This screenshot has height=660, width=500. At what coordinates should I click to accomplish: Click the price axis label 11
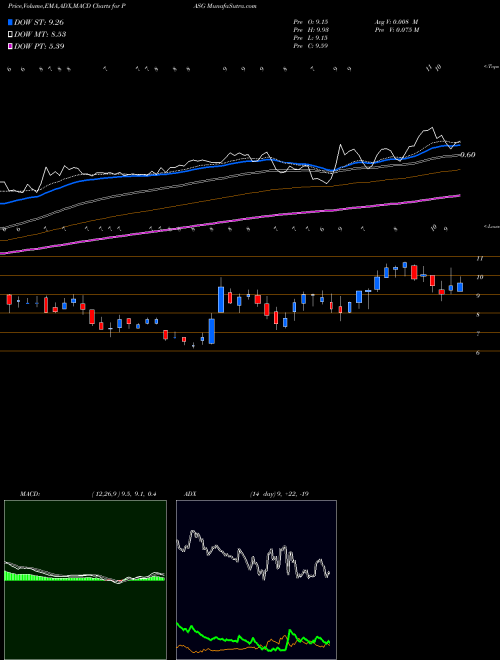coord(479,259)
